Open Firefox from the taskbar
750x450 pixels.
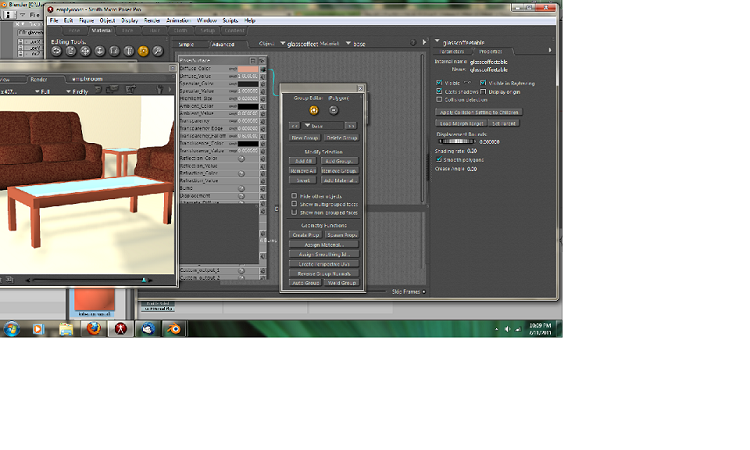tap(92, 328)
